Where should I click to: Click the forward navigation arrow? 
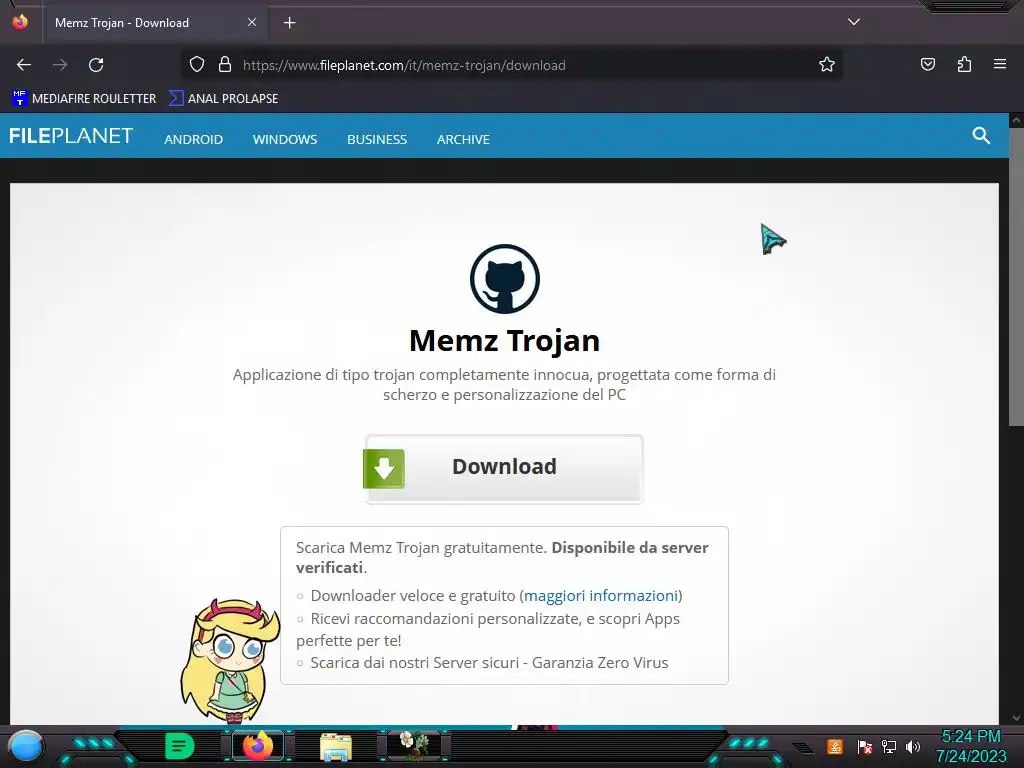60,65
